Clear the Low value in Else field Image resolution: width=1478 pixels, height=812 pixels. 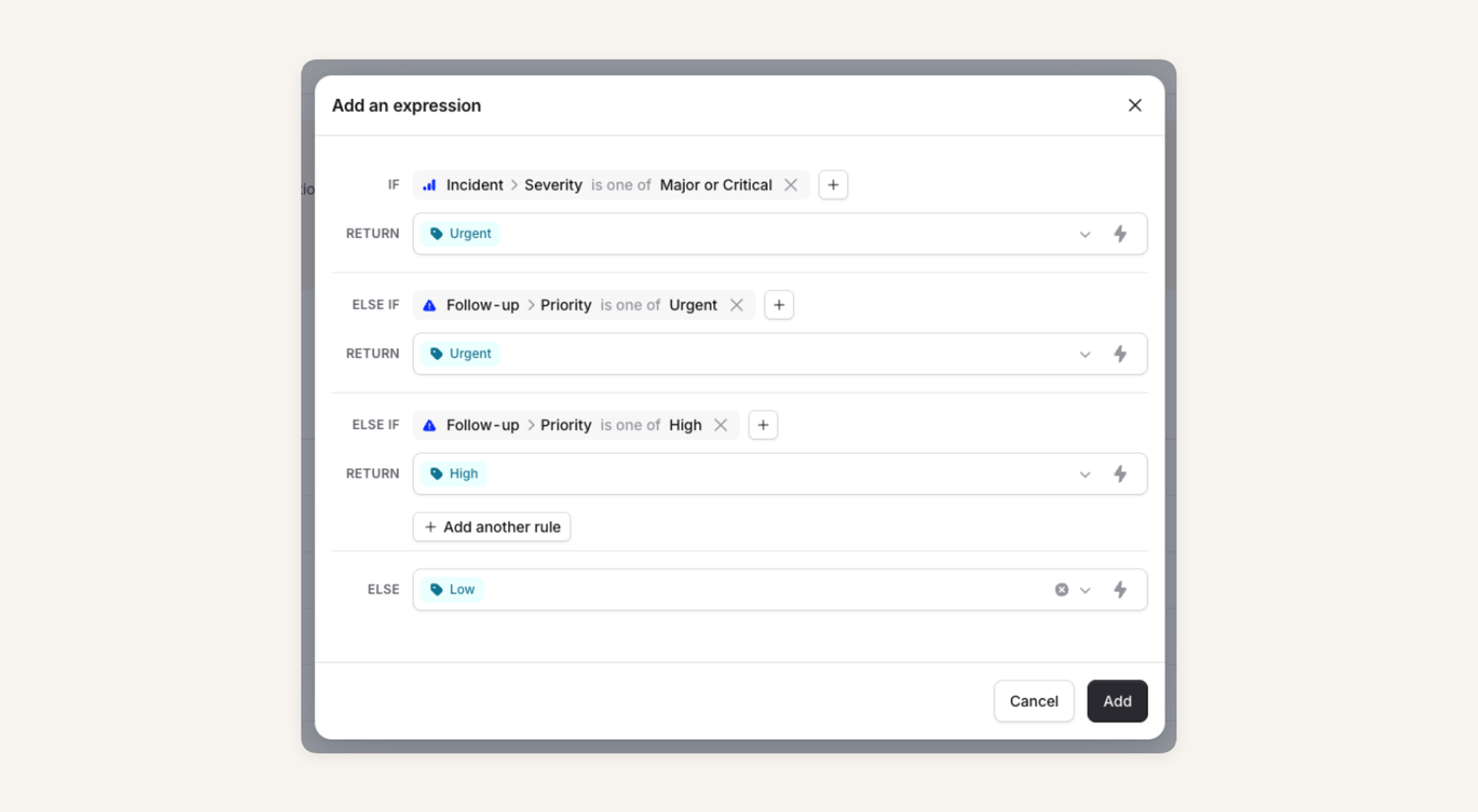[1061, 590]
